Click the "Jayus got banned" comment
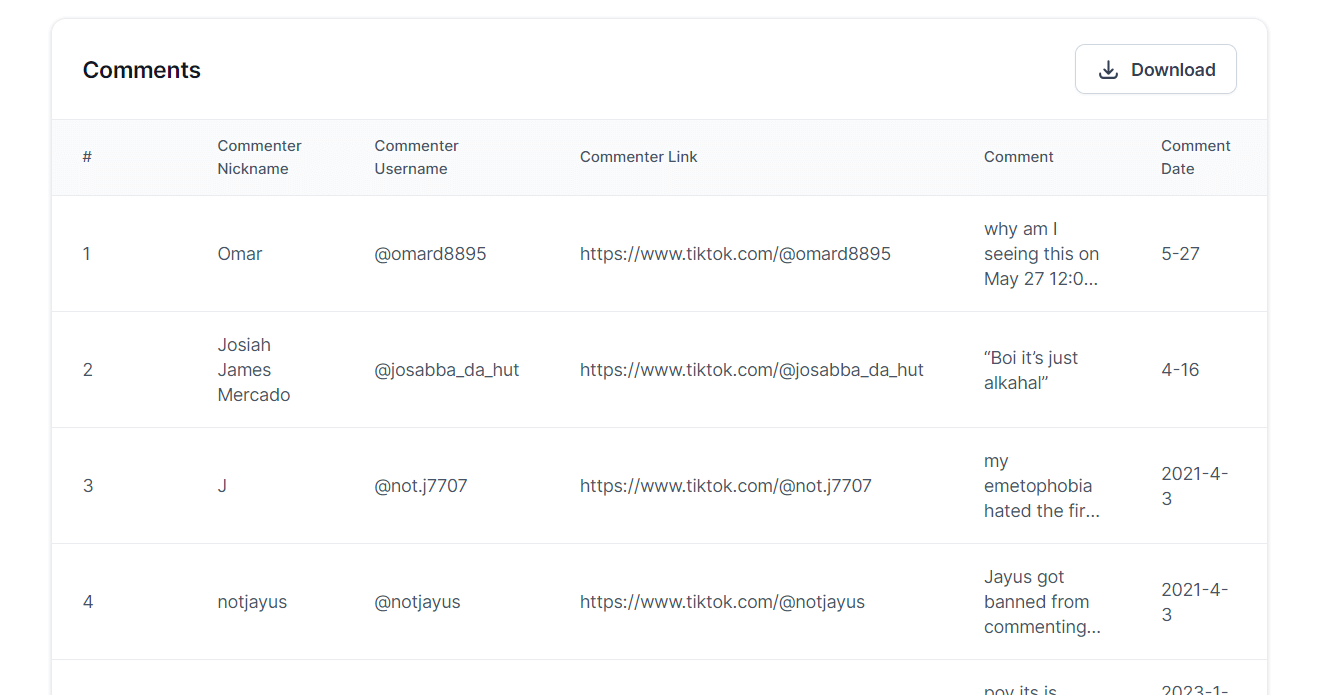Image resolution: width=1328 pixels, height=695 pixels. (1041, 602)
